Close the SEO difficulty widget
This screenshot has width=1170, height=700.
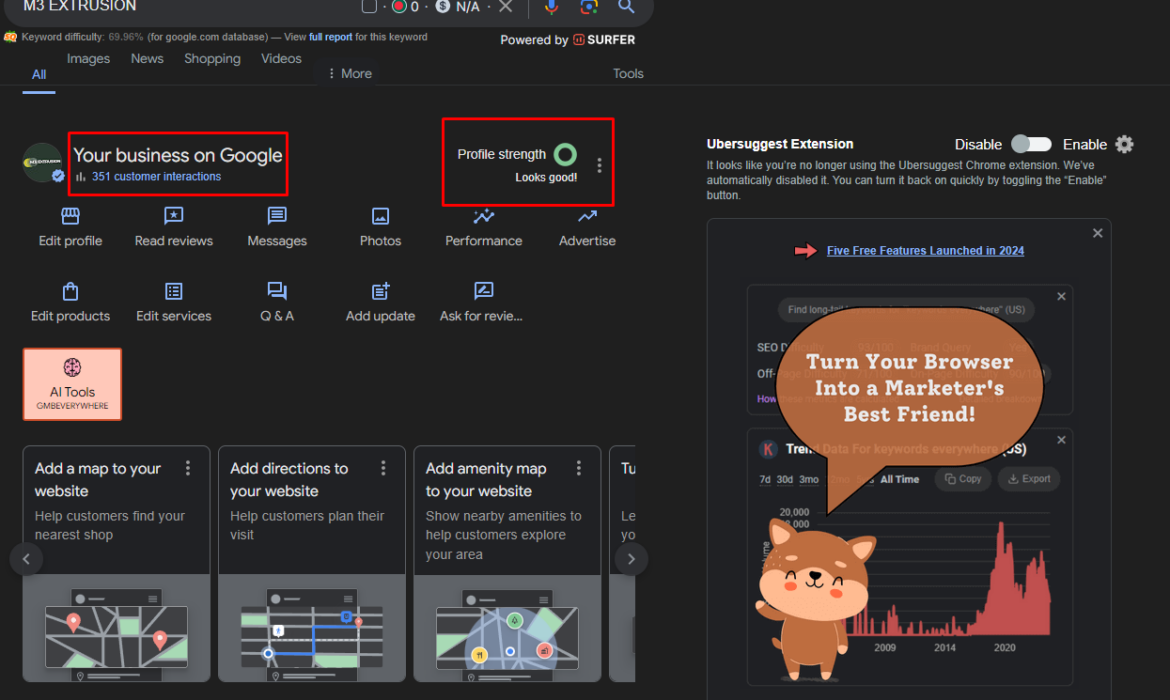(x=1061, y=296)
